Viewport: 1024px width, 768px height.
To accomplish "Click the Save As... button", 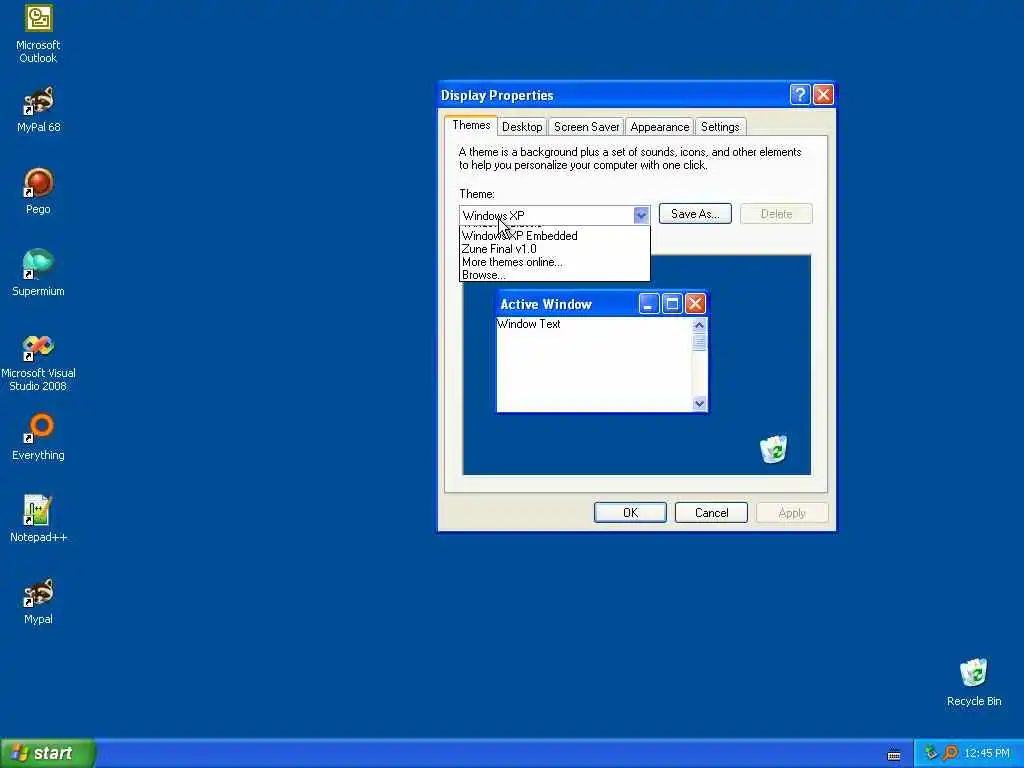I will (x=695, y=214).
